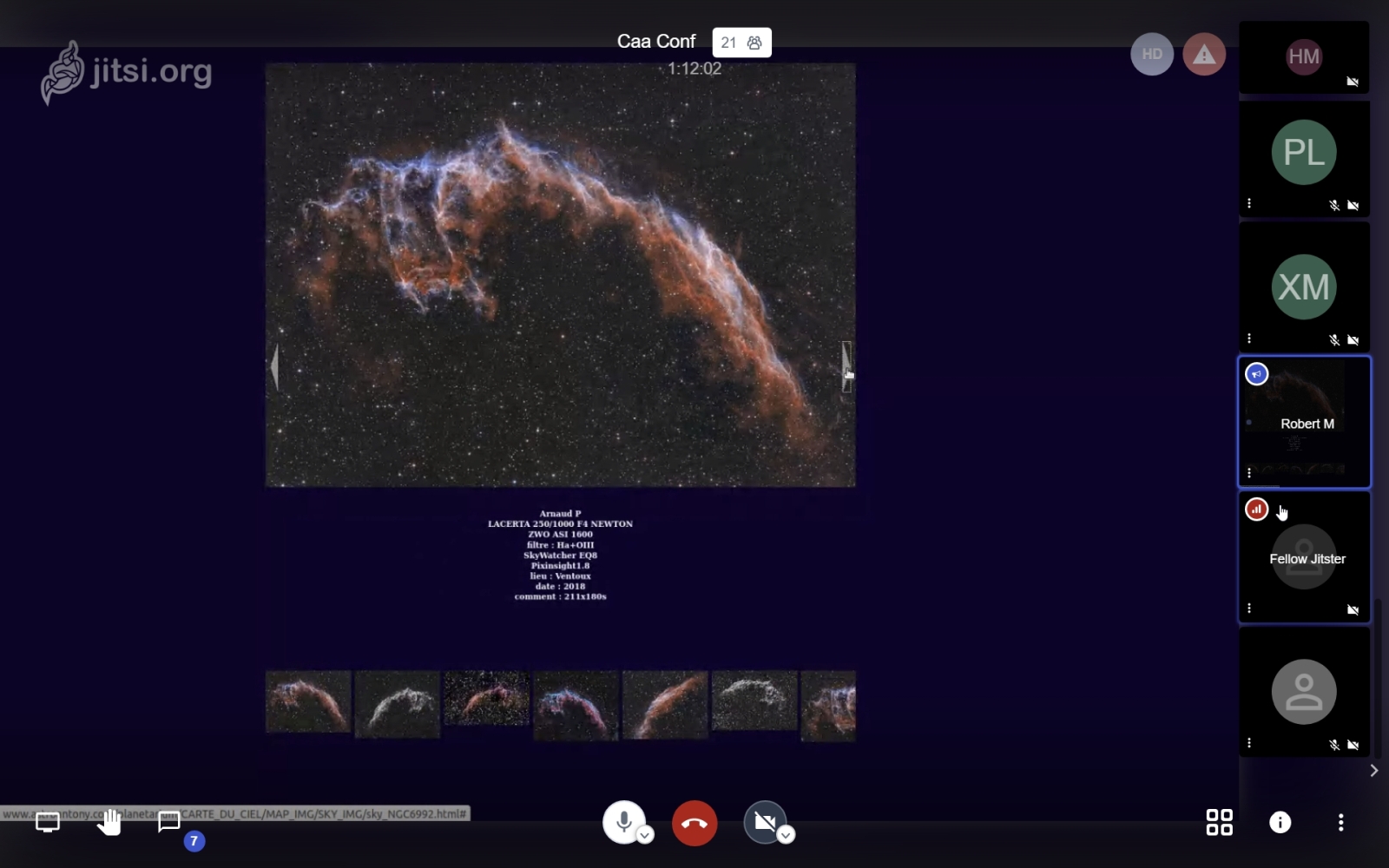This screenshot has height=868, width=1389.
Task: Open the fifth orange streak nebula thumbnail
Action: coord(665,705)
